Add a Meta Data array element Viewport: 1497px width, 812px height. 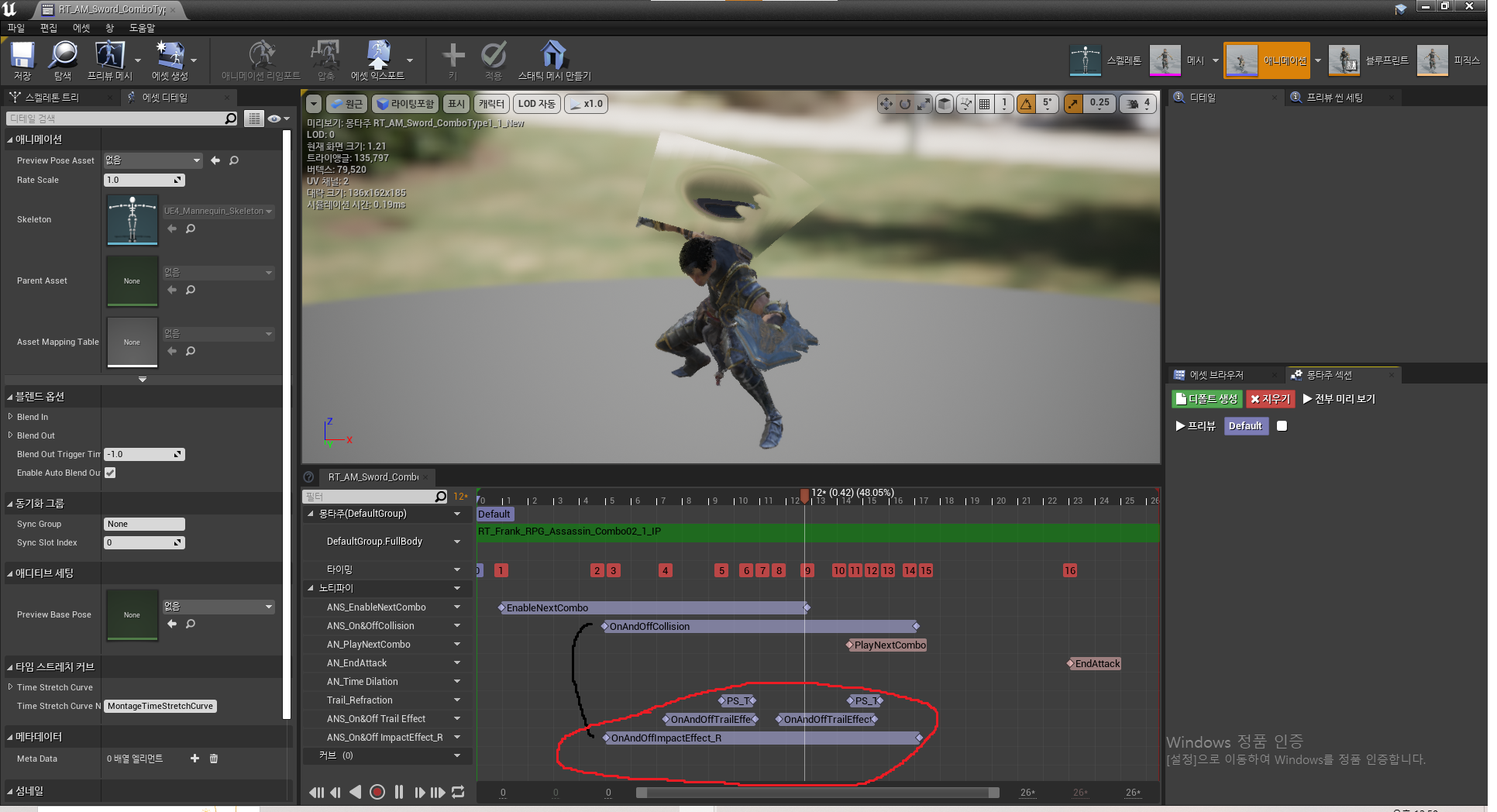tap(194, 759)
